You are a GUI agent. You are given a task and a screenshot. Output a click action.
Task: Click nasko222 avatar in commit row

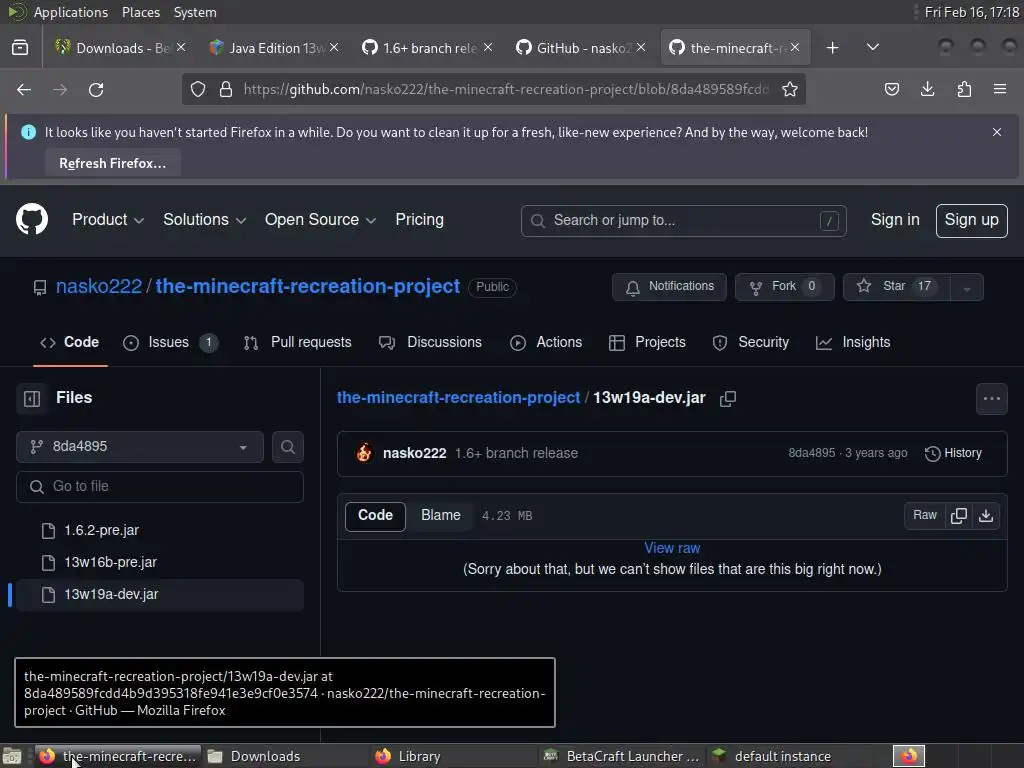364,453
